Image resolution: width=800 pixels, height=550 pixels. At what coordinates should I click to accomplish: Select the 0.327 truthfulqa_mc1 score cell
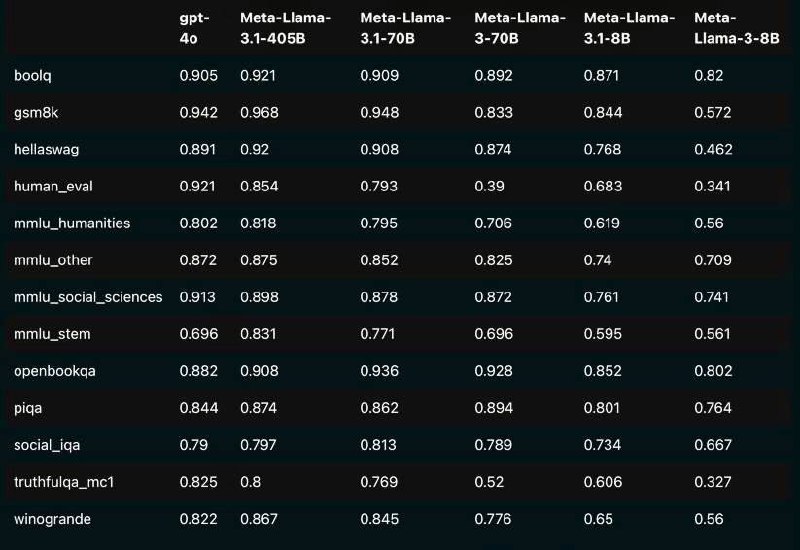[712, 482]
